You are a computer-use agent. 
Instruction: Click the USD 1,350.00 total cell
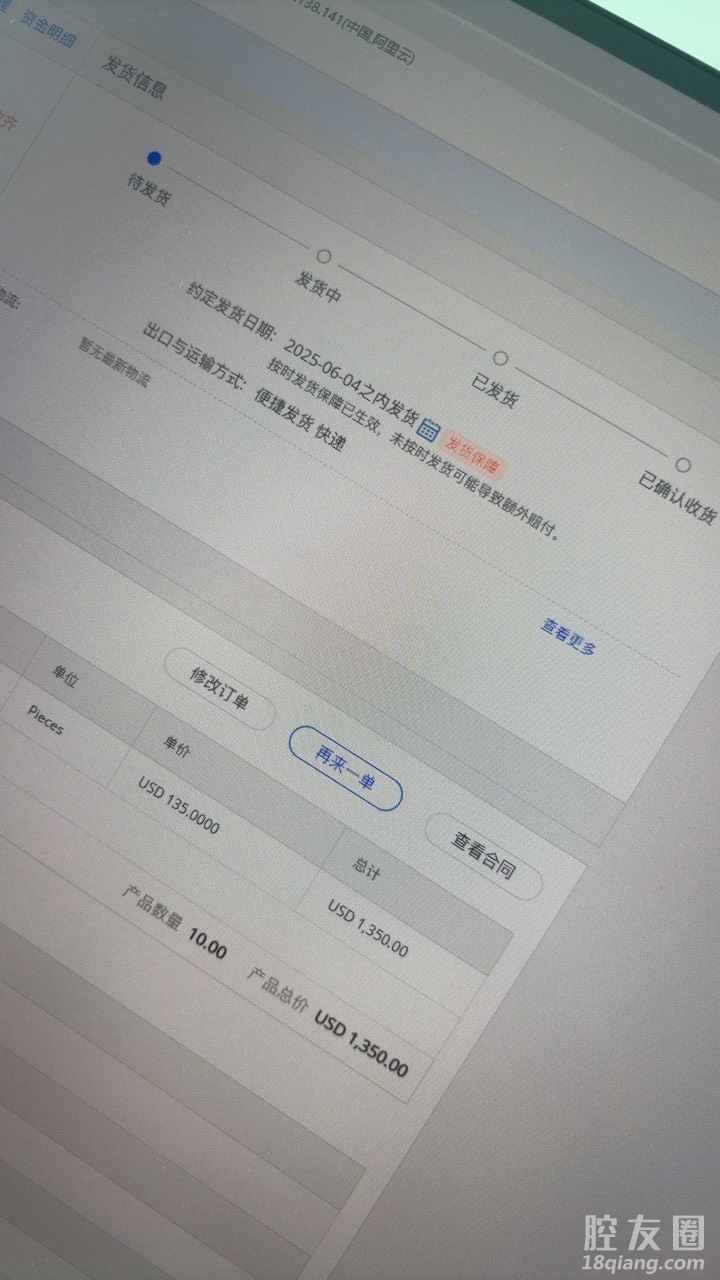click(368, 927)
